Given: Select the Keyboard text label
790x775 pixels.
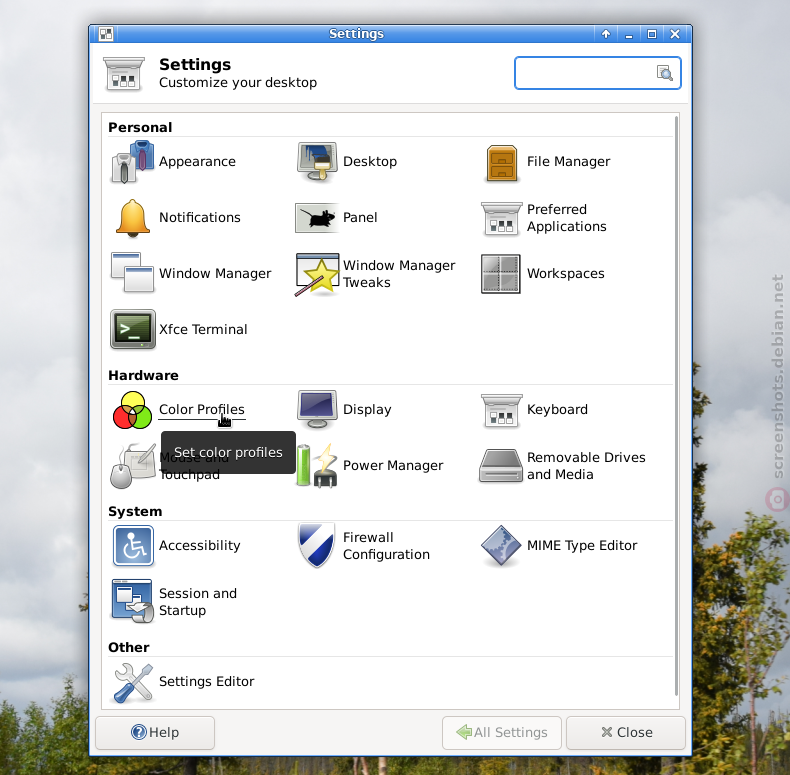Looking at the screenshot, I should click(x=557, y=409).
